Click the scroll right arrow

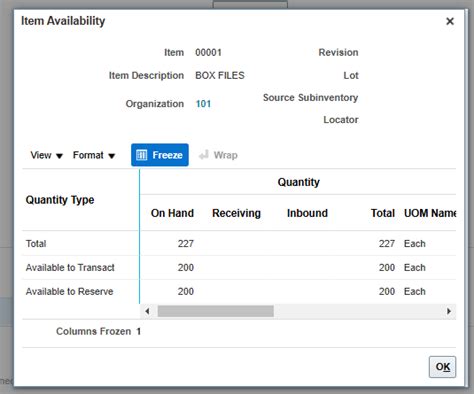449,311
